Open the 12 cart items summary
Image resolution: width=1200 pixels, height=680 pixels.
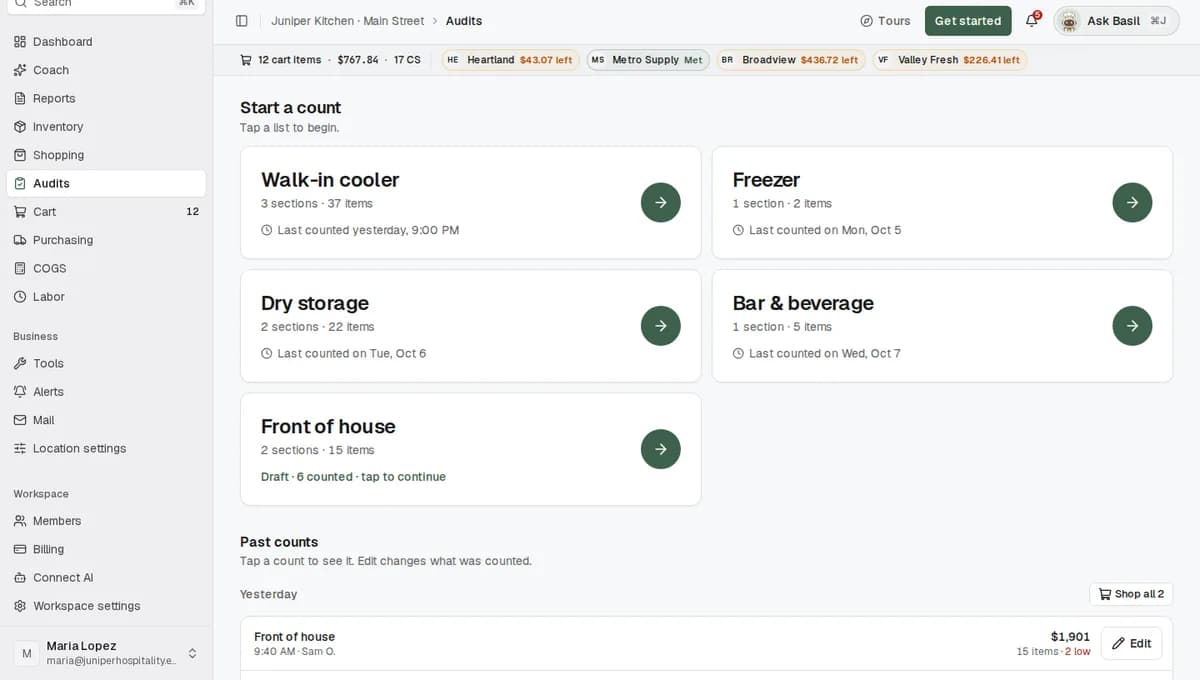click(330, 60)
